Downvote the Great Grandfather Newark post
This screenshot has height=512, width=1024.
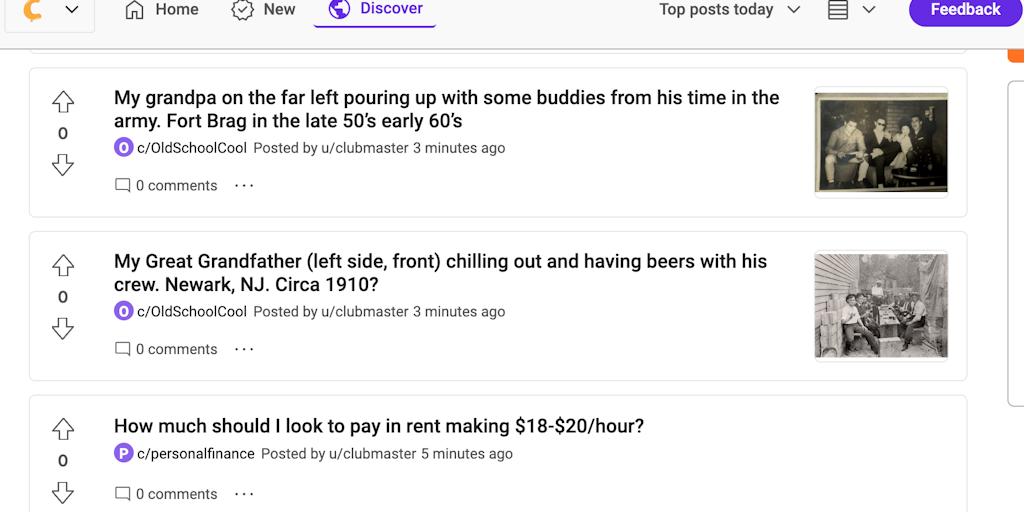pyautogui.click(x=63, y=329)
